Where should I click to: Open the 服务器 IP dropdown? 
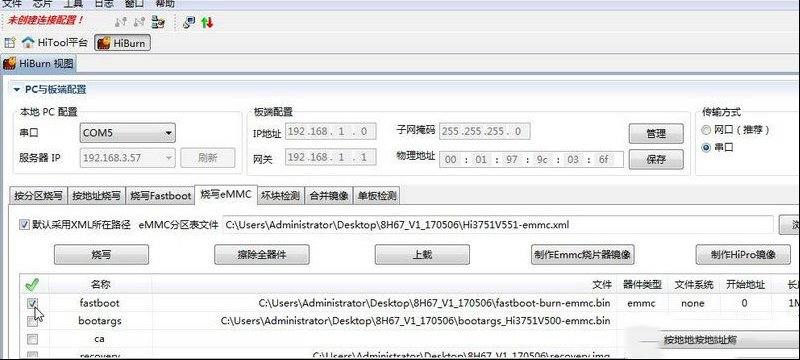pyautogui.click(x=128, y=158)
